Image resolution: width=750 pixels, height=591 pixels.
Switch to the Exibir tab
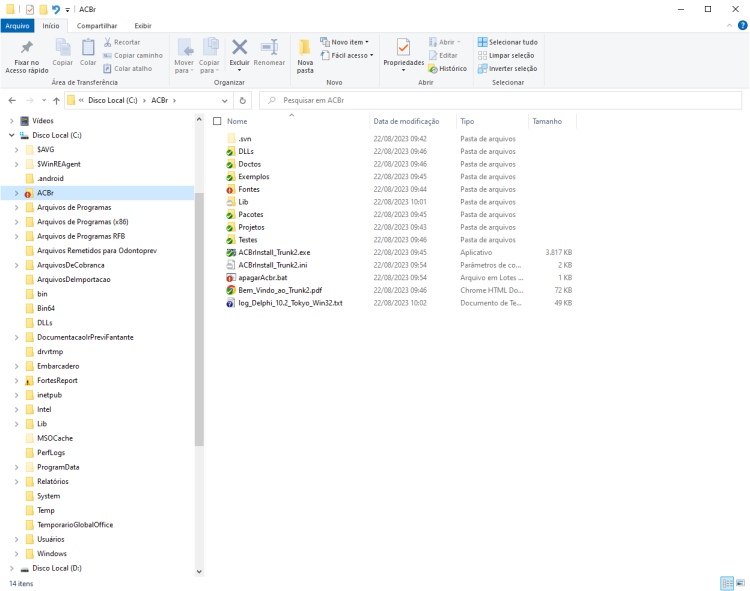[143, 26]
